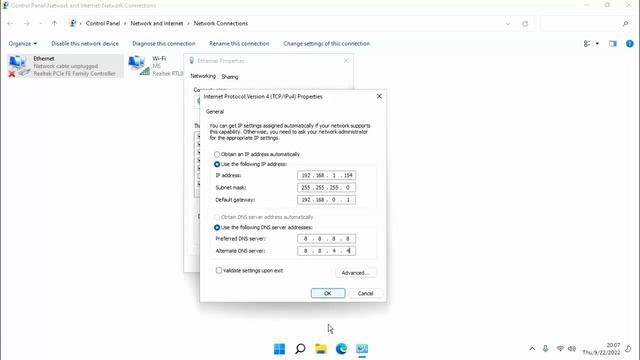Open the volume tray icon
The width and height of the screenshot is (640, 360).
pyautogui.click(x=572, y=349)
